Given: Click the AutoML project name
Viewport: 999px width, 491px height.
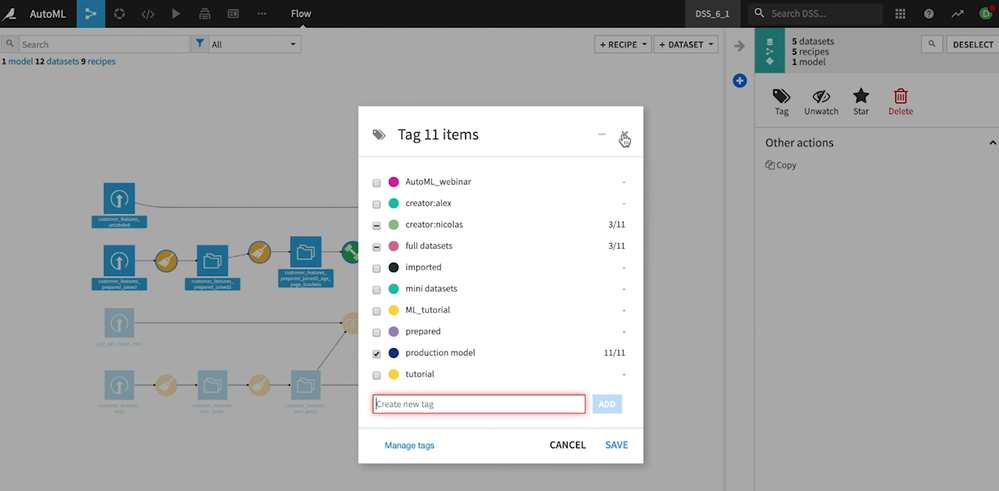Looking at the screenshot, I should [x=48, y=13].
